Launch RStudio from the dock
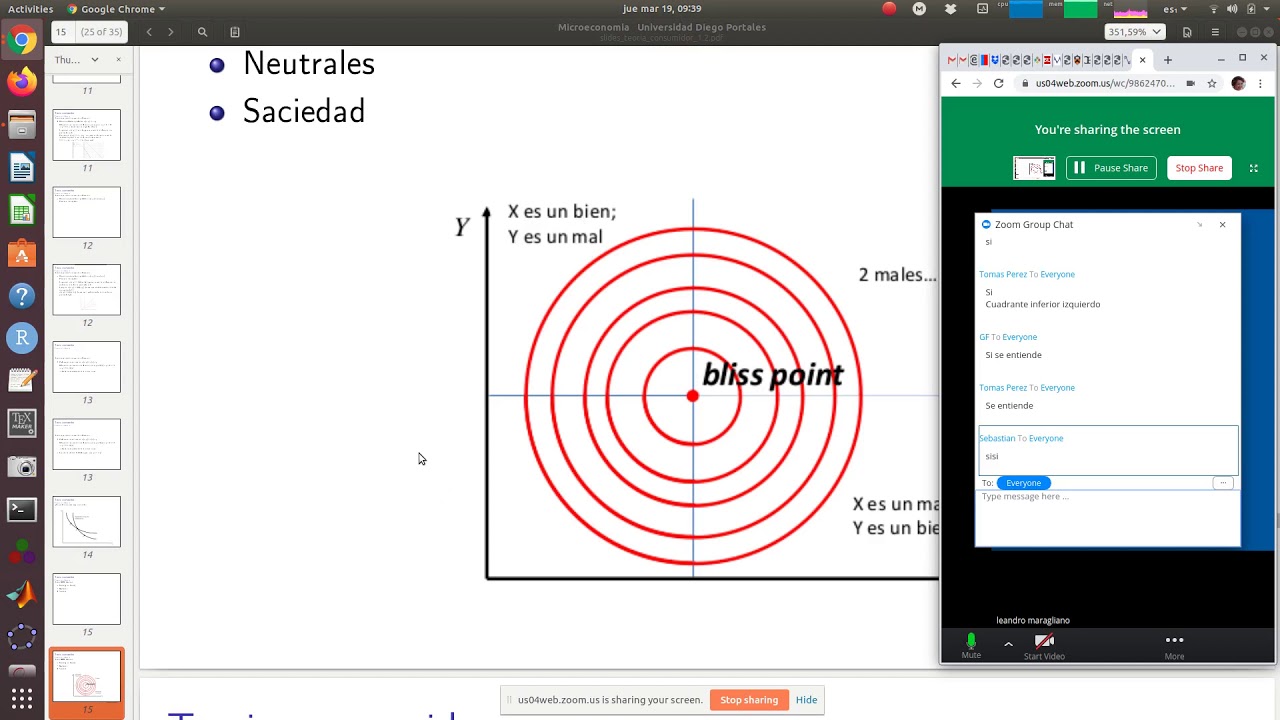1280x720 pixels. [x=22, y=338]
